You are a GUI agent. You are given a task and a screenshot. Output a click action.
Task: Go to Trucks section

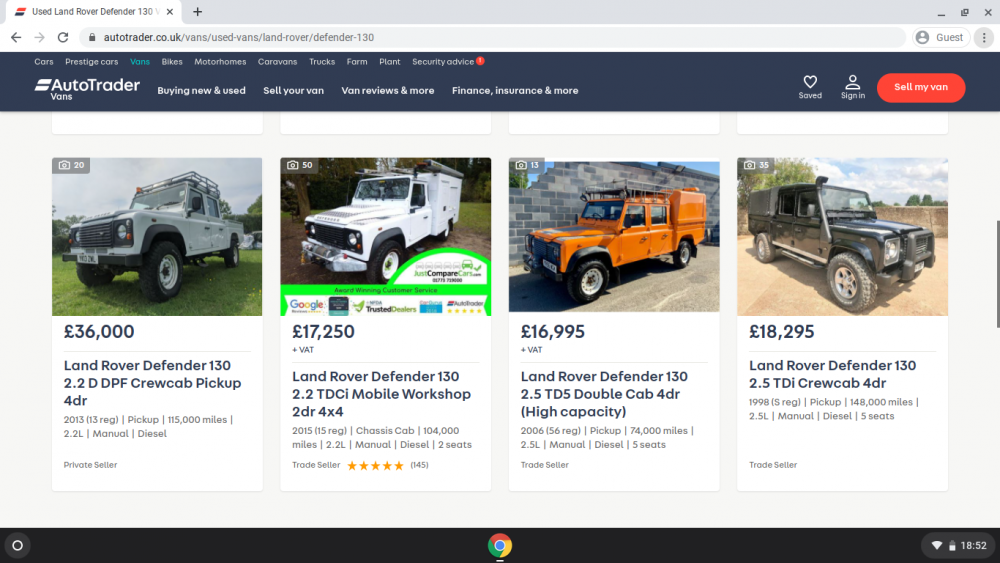click(x=322, y=62)
